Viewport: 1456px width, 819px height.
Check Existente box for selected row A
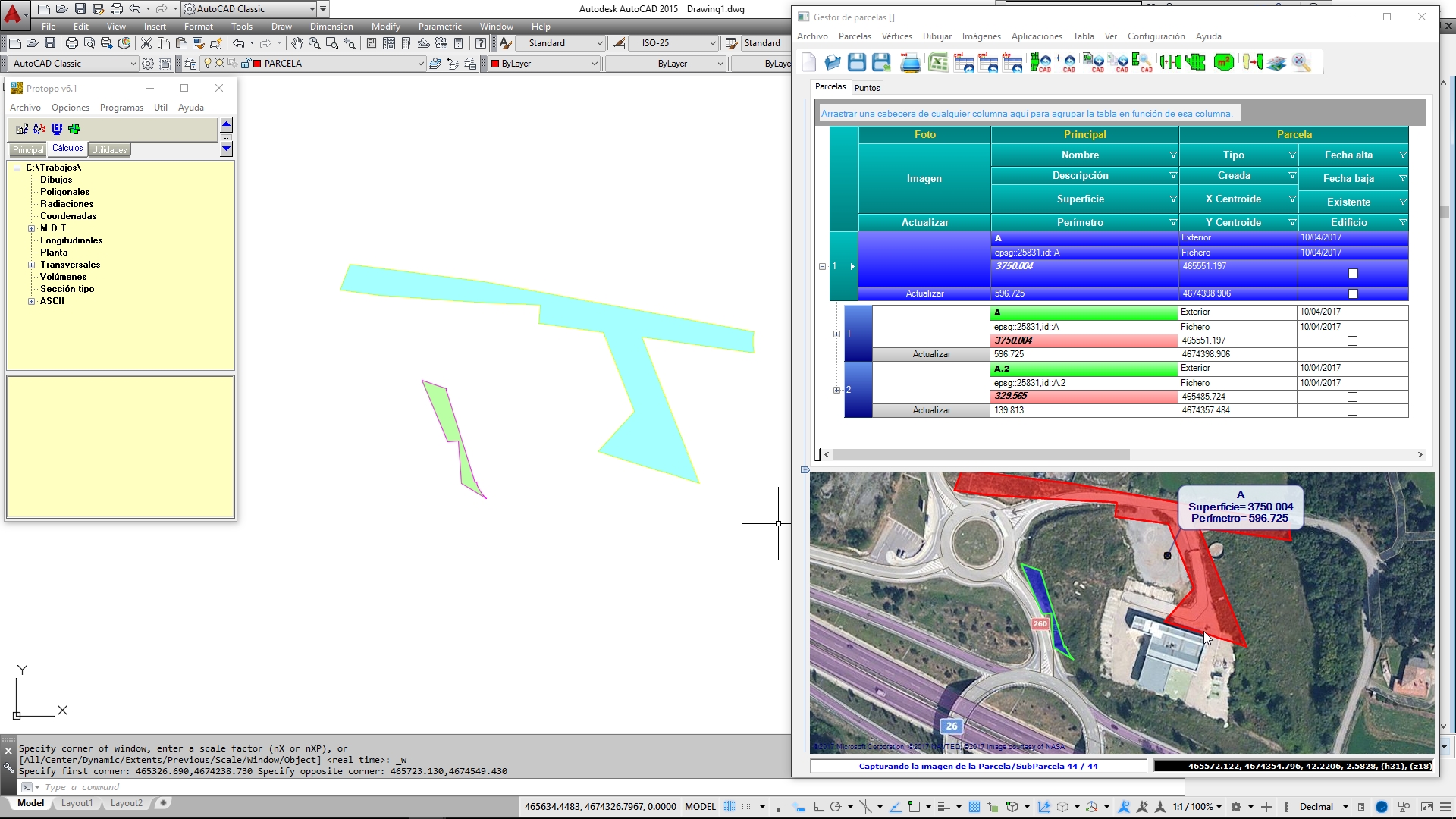tap(1353, 274)
